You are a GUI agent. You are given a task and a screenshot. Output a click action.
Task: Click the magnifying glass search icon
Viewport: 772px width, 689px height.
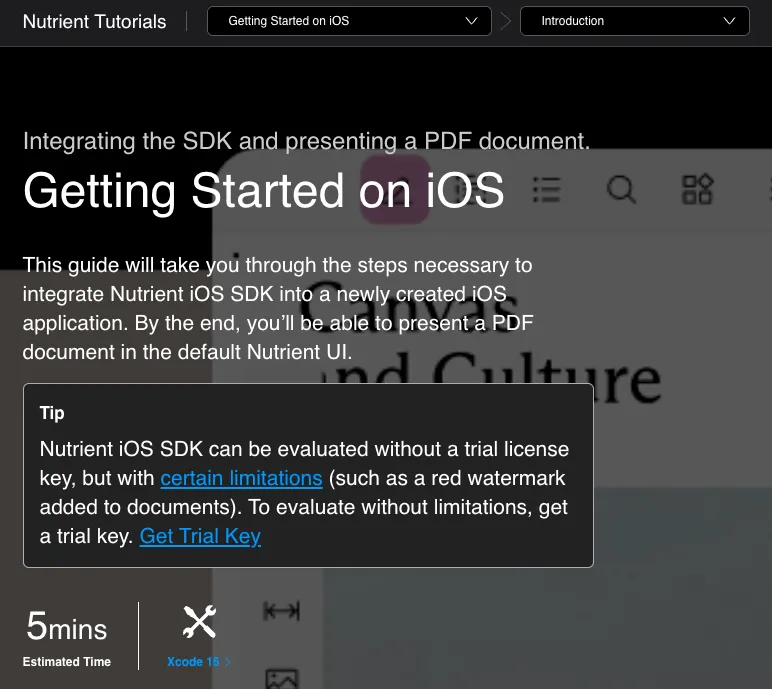point(621,189)
